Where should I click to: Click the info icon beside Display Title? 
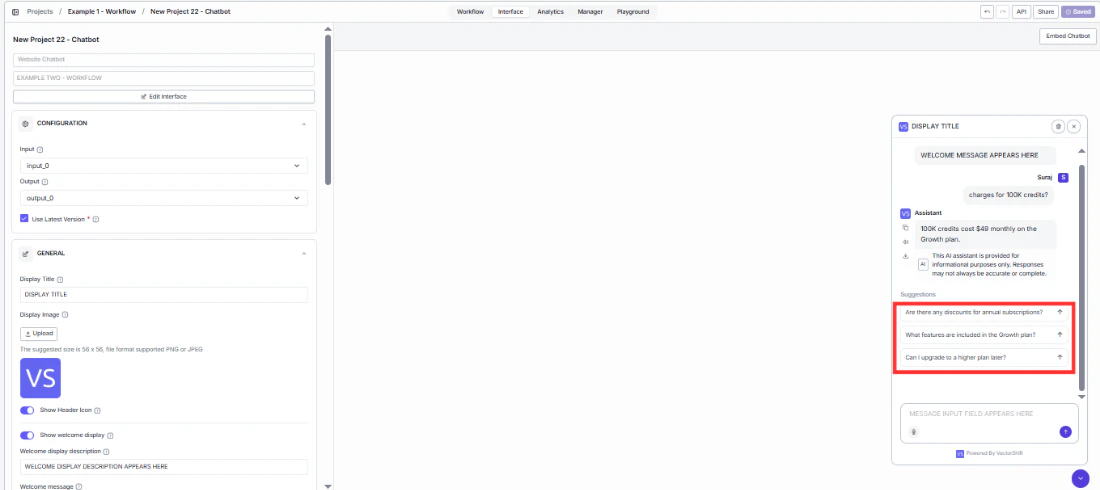click(x=60, y=279)
